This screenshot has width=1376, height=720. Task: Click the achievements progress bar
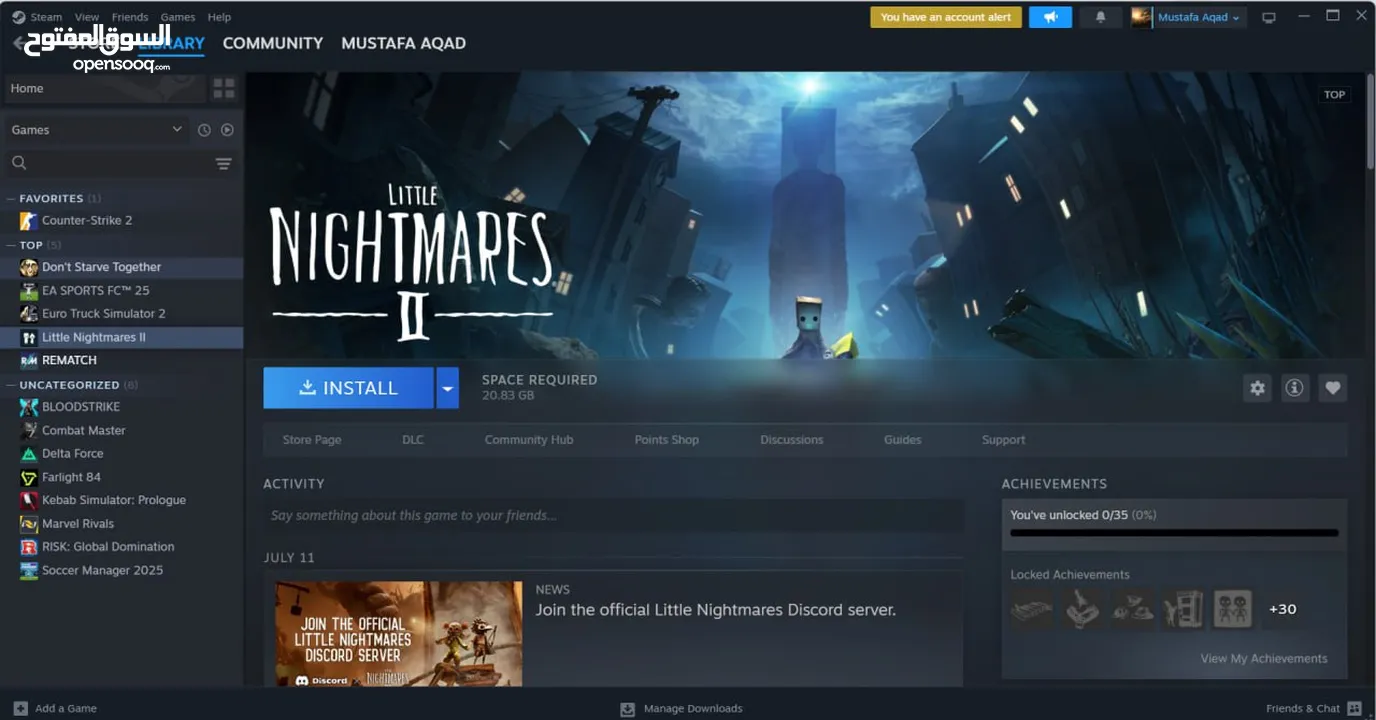coord(1174,533)
